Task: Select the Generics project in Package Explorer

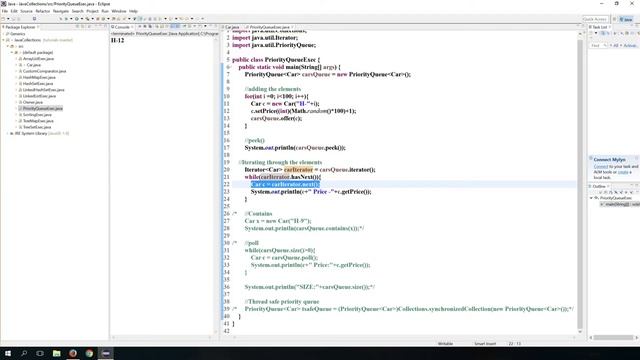Action: tap(17, 34)
